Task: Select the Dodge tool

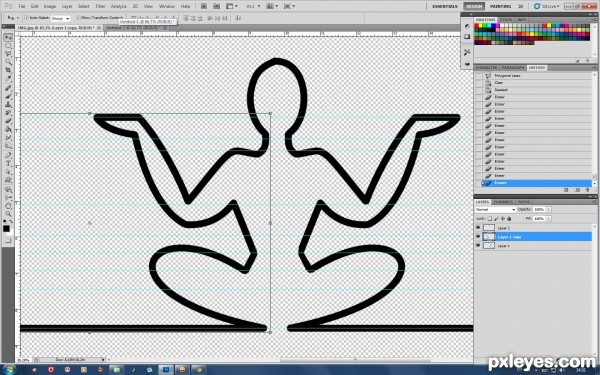Action: (x=8, y=146)
